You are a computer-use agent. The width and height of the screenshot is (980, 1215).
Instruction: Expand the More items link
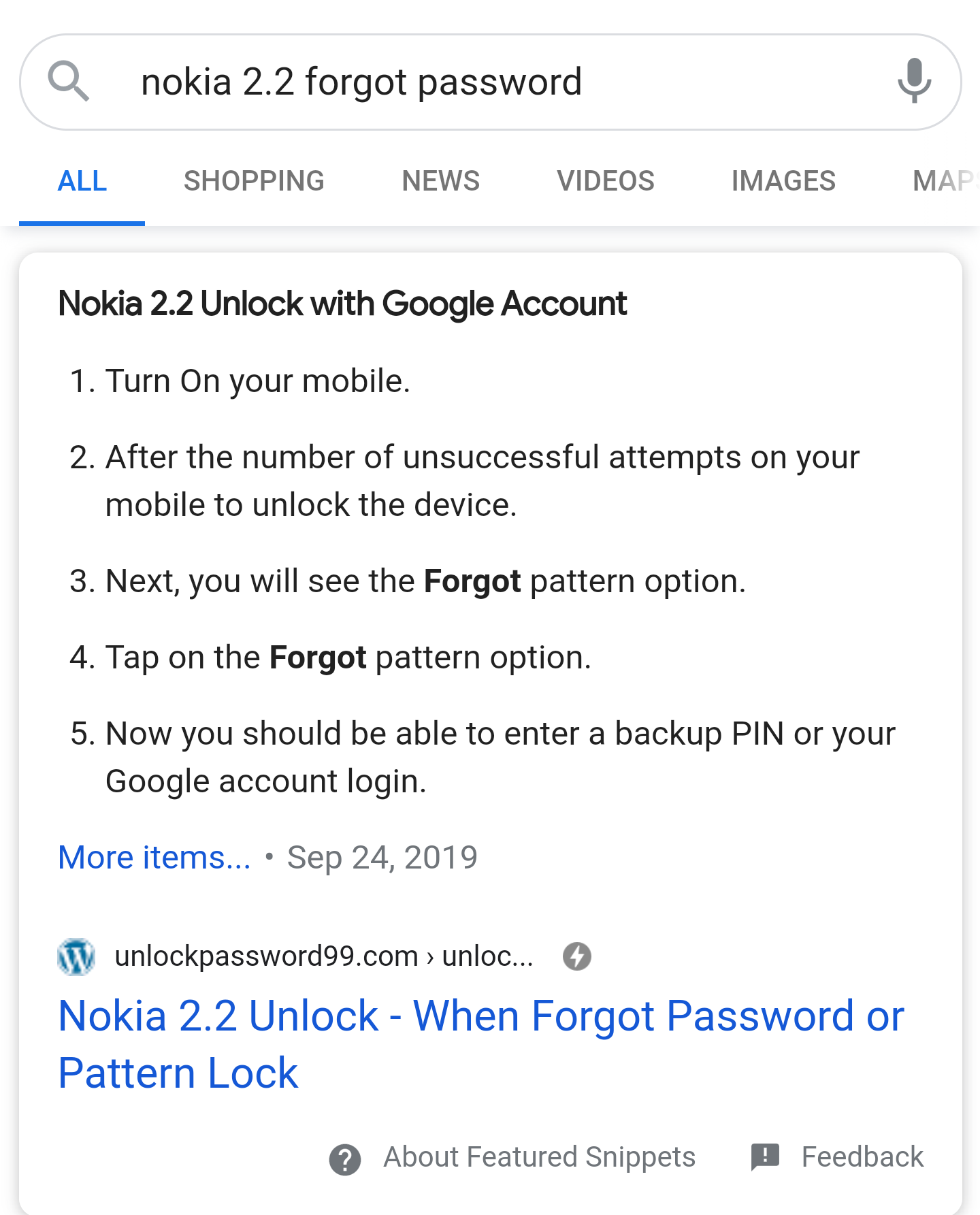click(x=154, y=857)
